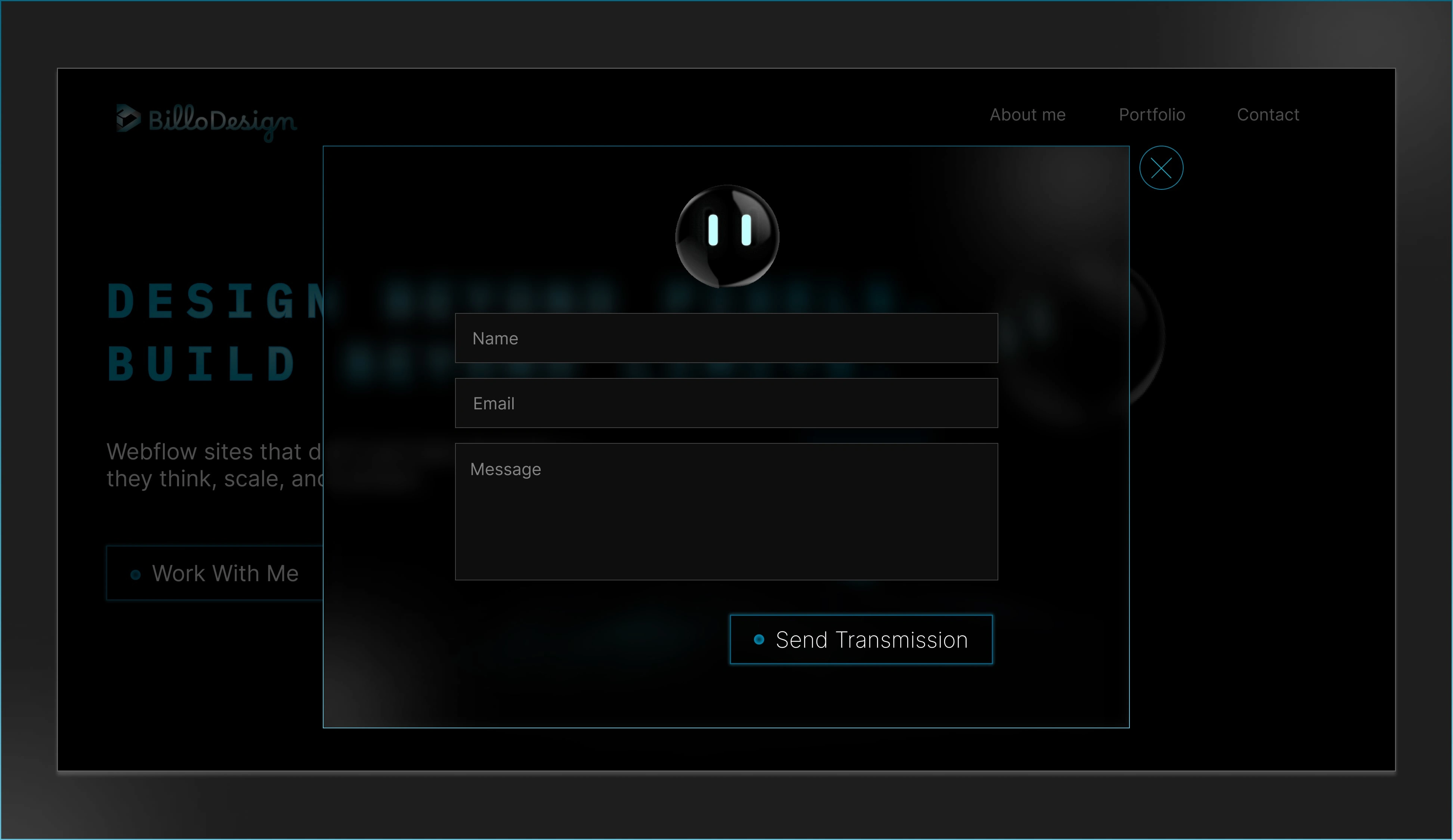The width and height of the screenshot is (1453, 840).
Task: Click the dot icon in Work With Me button
Action: pos(136,575)
